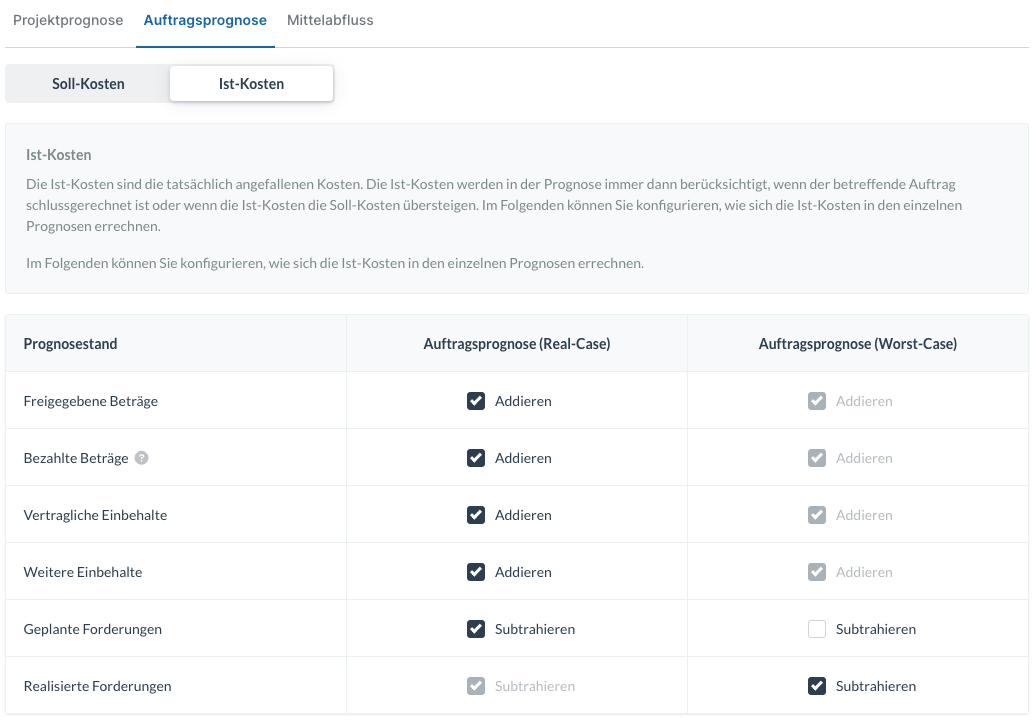This screenshot has height=725, width=1036.
Task: Uncheck Real-Case Subtrahieren for Geplante Forderungen
Action: (476, 629)
